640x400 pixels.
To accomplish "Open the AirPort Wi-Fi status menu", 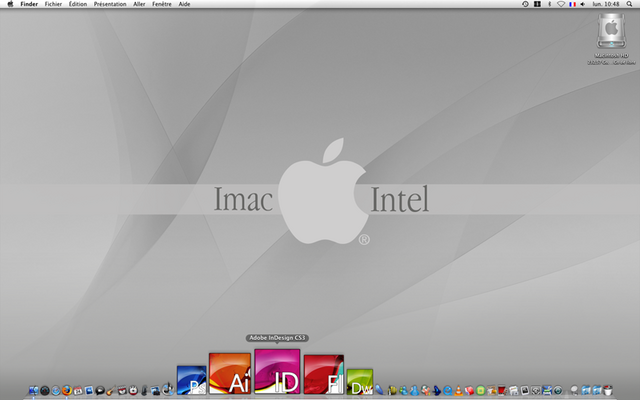I will [561, 4].
